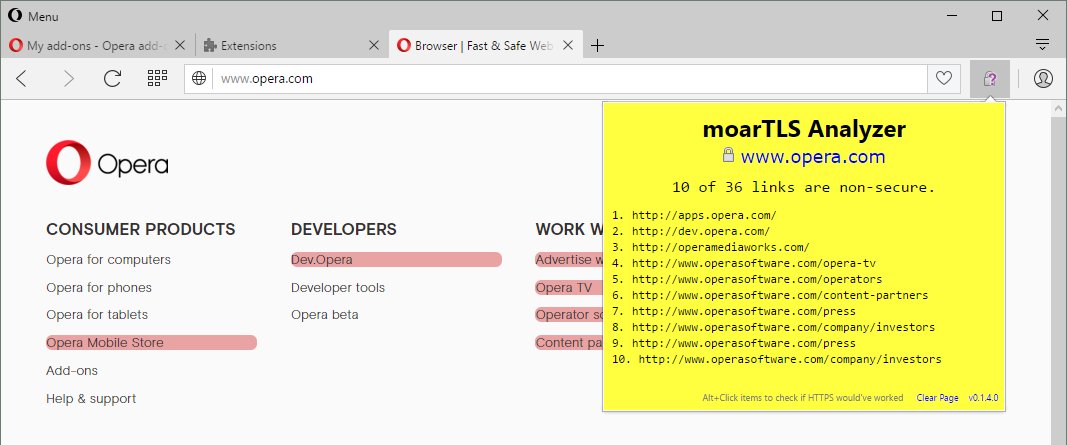Click the padlock icon in moarTLS popup
1067x445 pixels.
(728, 154)
